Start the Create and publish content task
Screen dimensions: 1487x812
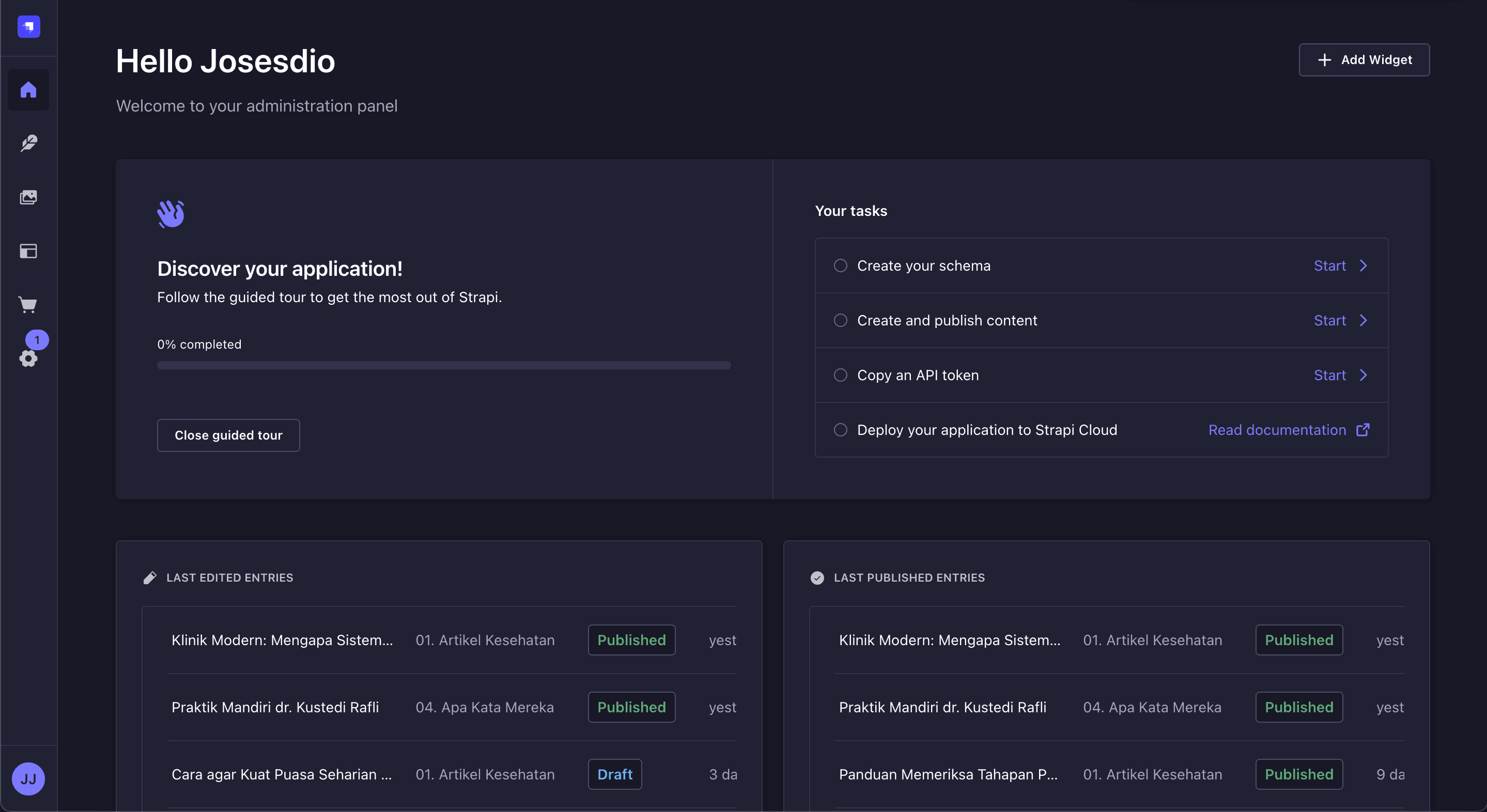click(1340, 320)
